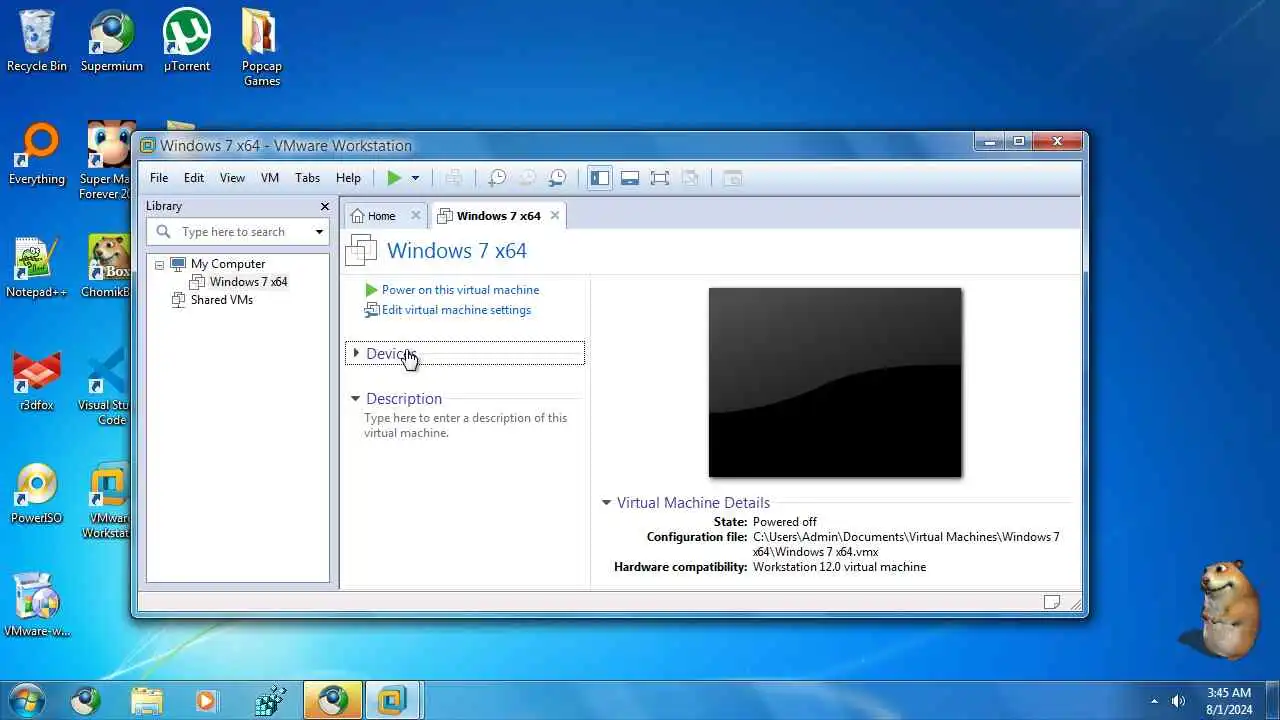
Task: Open the media player taskbar icon
Action: tap(206, 701)
